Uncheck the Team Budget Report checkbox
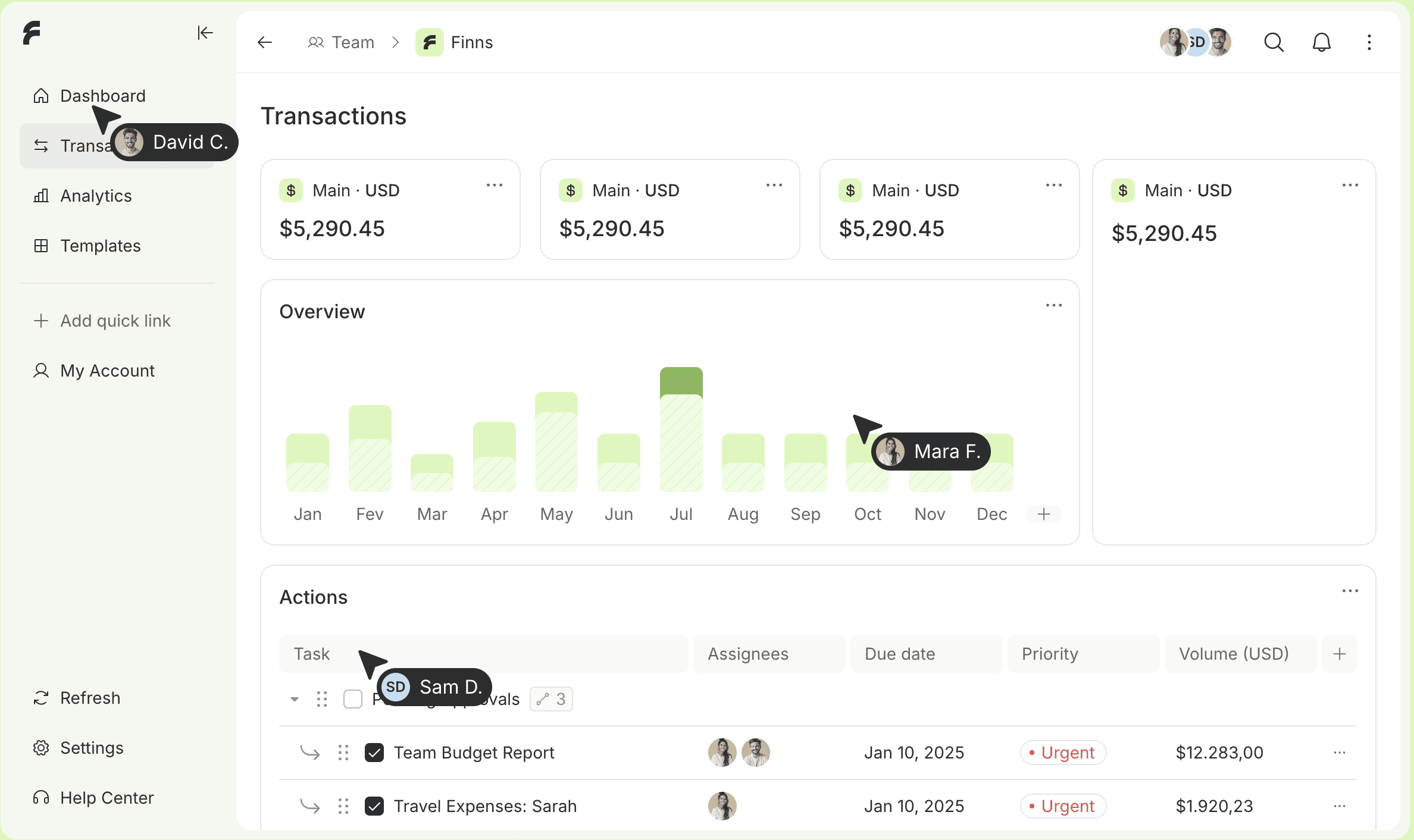This screenshot has height=840, width=1414. tap(374, 753)
